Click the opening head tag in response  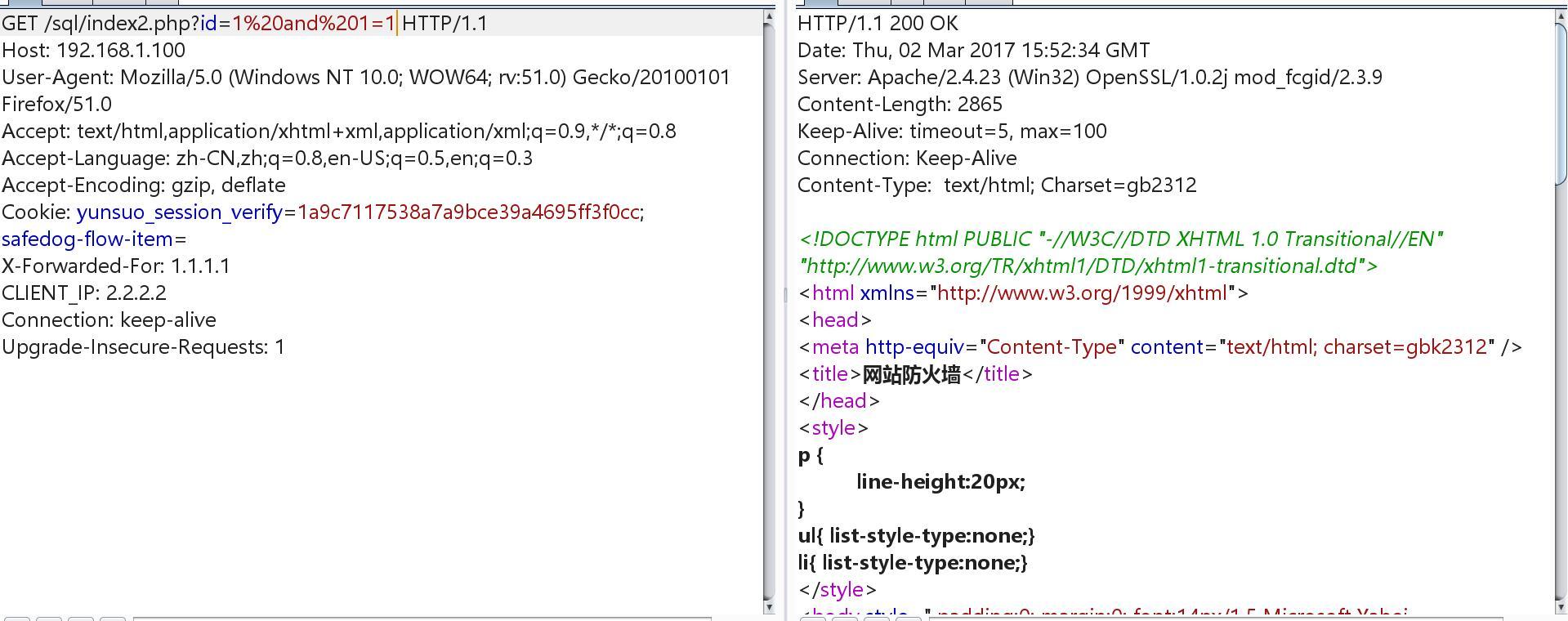835,319
